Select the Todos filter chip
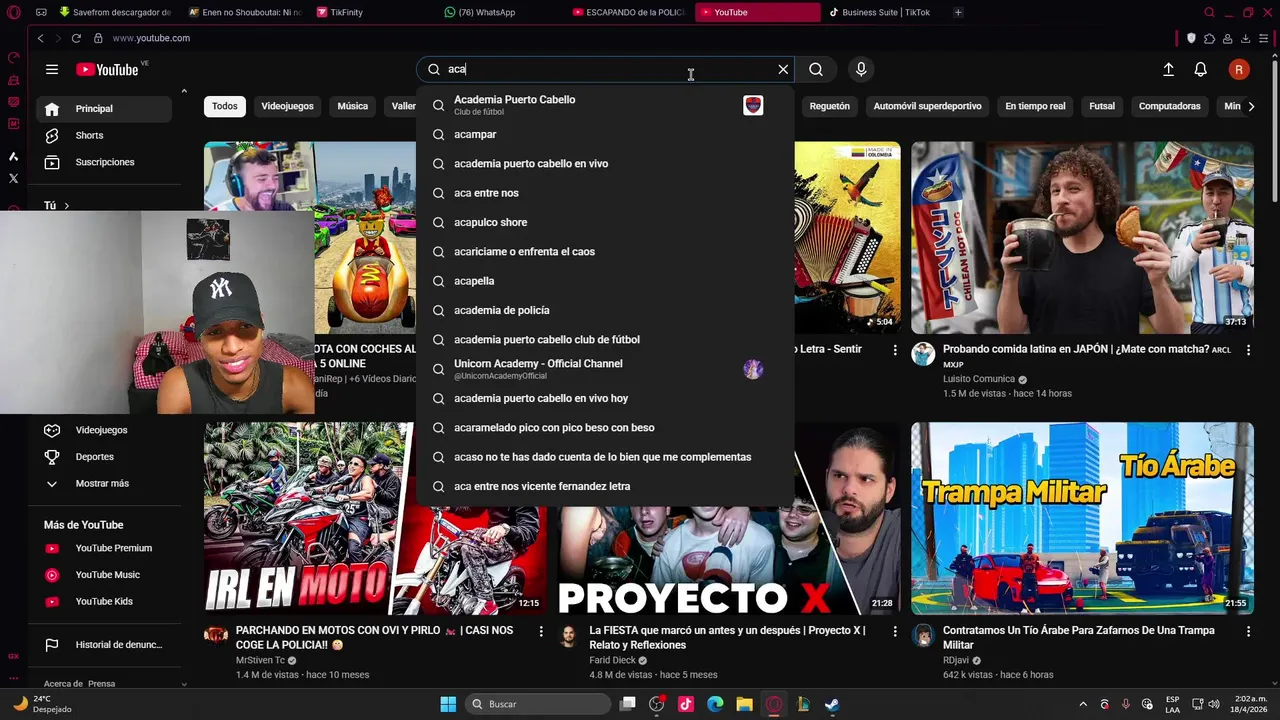Screen dimensions: 1280x720 coord(225,106)
